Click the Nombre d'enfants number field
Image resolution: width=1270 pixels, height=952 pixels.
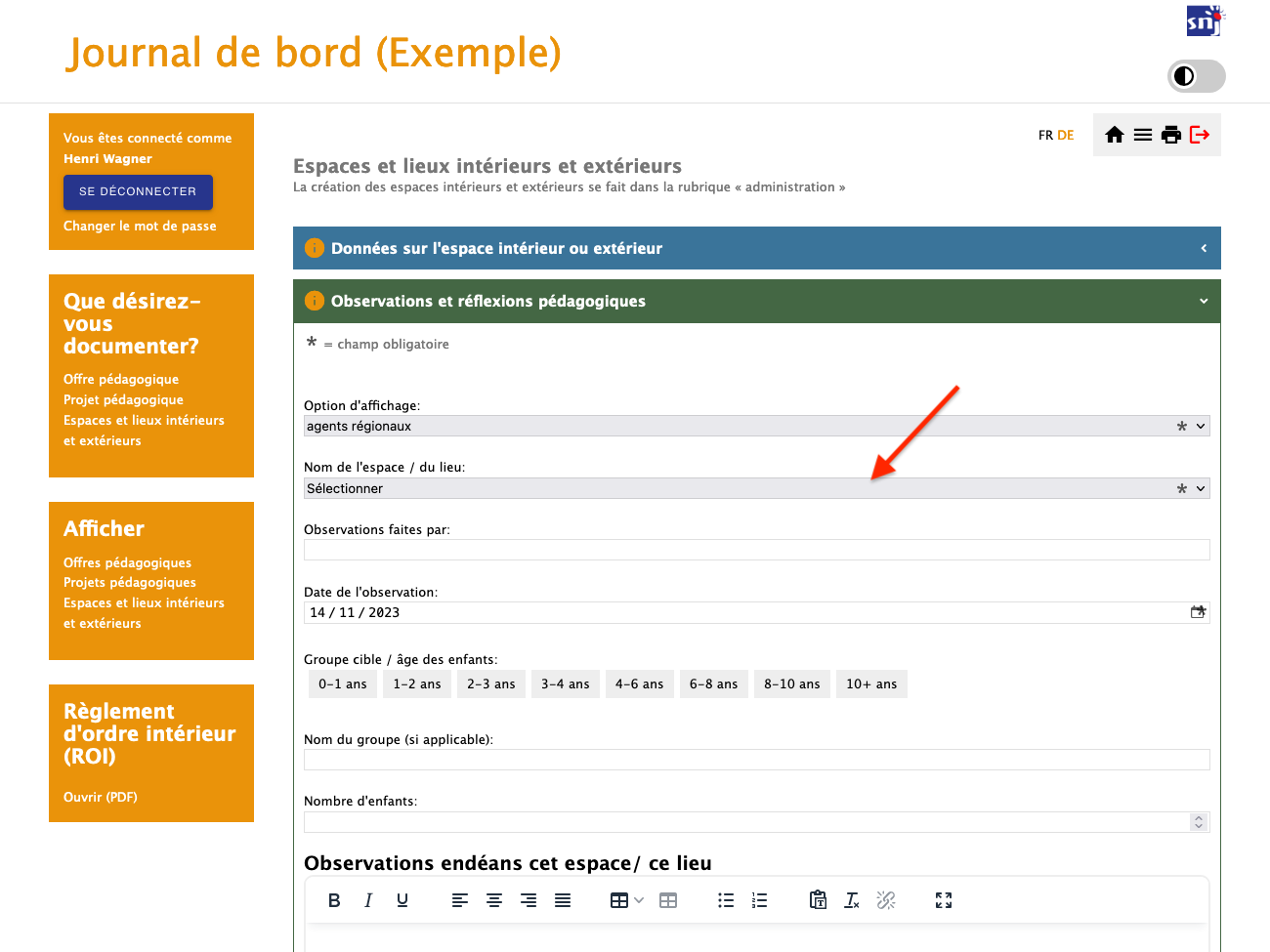click(757, 822)
